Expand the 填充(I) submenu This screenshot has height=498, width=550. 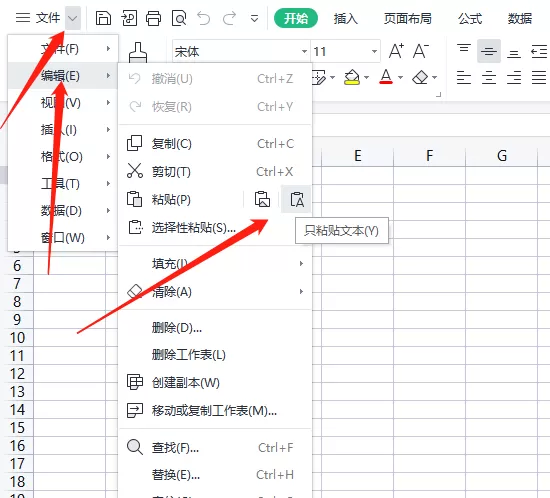pos(215,263)
